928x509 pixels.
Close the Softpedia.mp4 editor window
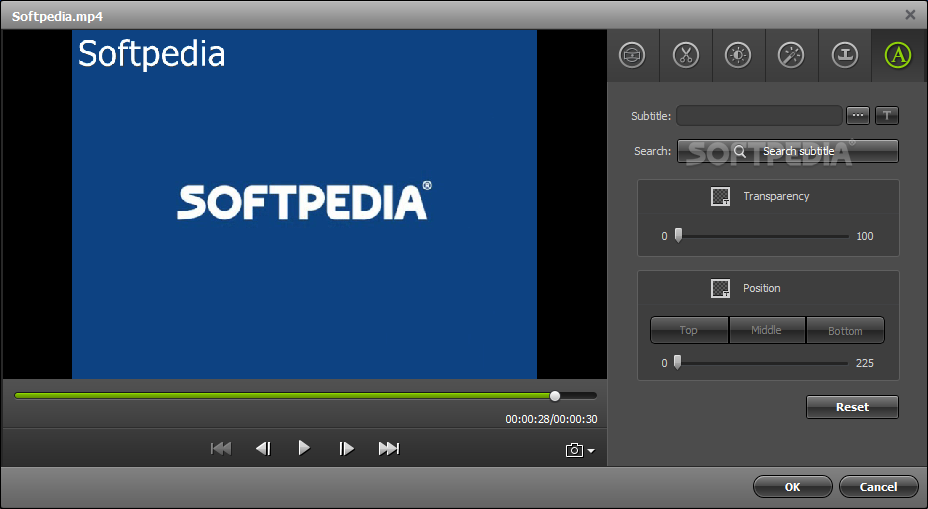click(x=910, y=15)
